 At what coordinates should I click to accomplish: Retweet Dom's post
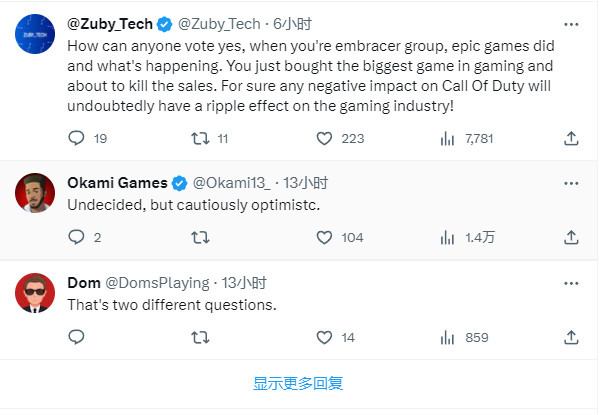click(199, 338)
